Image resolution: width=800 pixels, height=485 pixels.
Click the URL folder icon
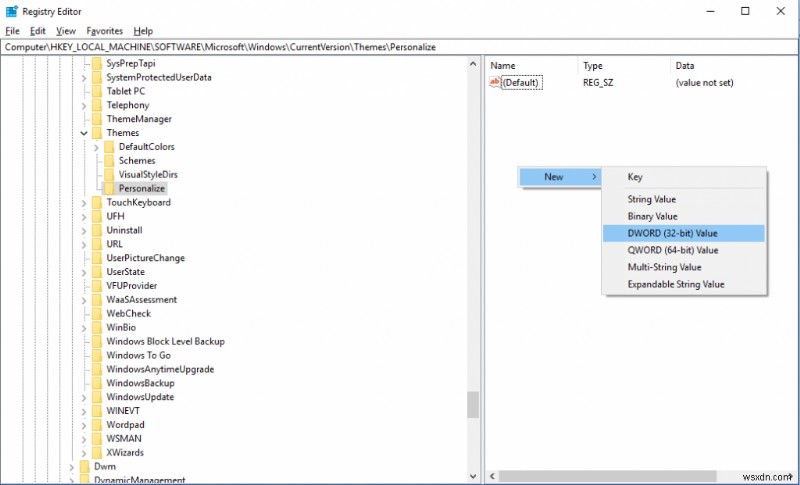(97, 244)
